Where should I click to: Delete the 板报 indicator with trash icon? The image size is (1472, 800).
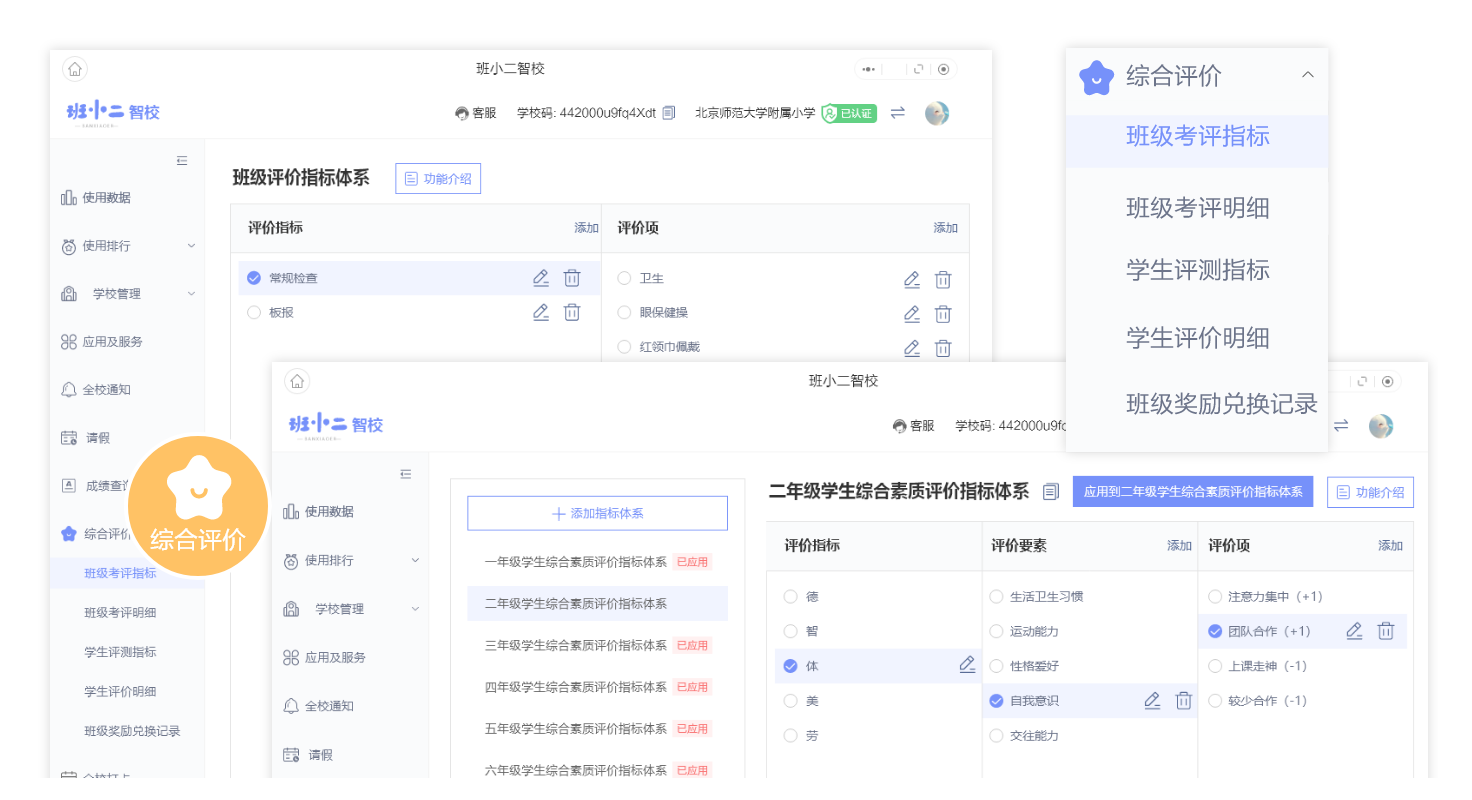click(572, 312)
